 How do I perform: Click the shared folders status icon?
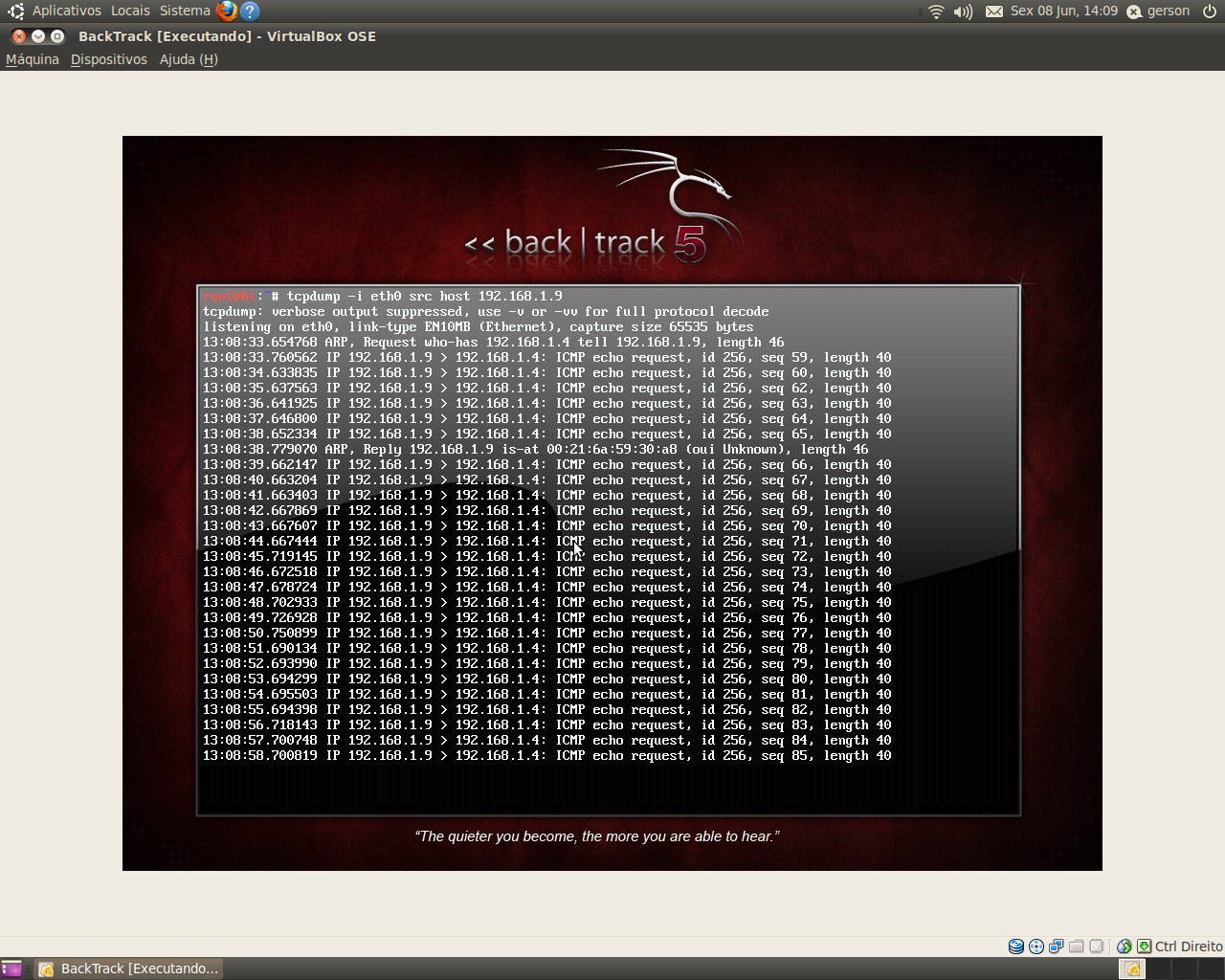[x=1077, y=947]
